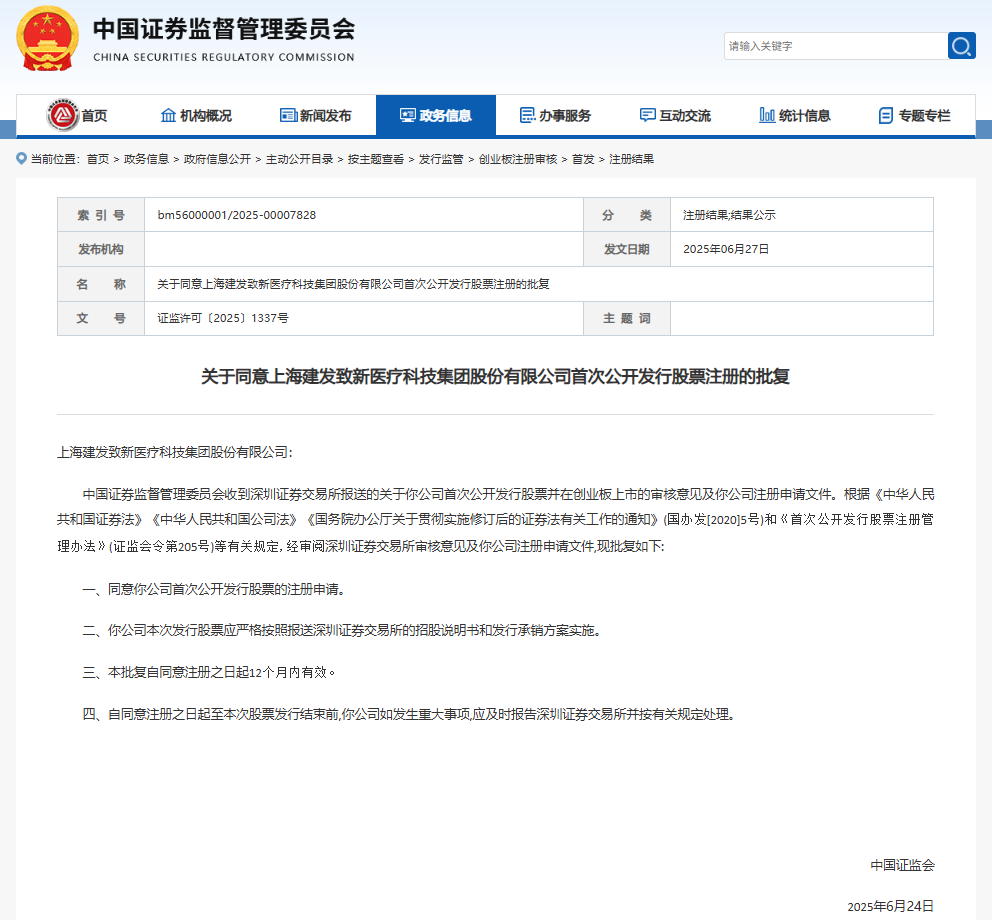Image resolution: width=992 pixels, height=920 pixels.
Task: Open the 统计信息 navigation tab
Action: pos(795,115)
